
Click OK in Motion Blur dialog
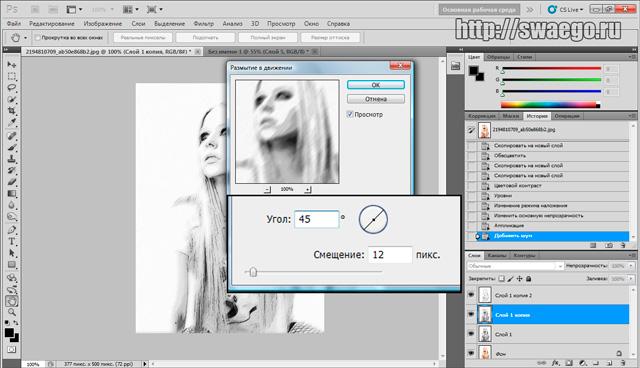(376, 85)
